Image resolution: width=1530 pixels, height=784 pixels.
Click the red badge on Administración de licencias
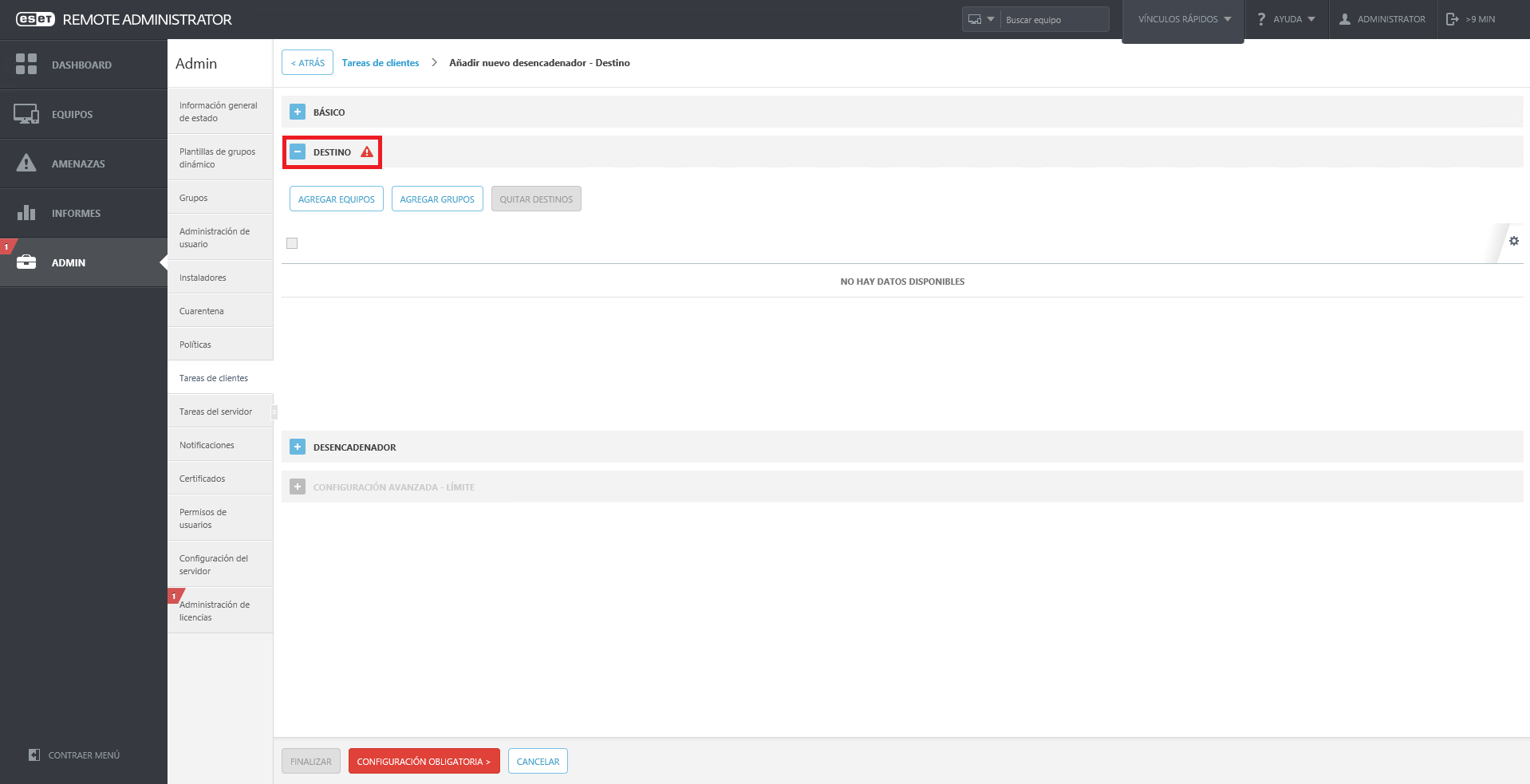(x=175, y=596)
